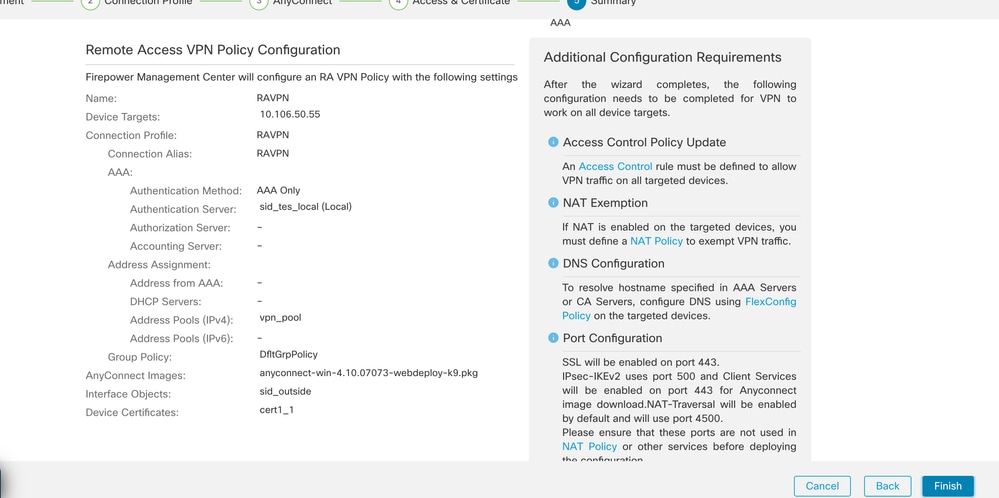Click the Accounting Server label

[x=176, y=246]
